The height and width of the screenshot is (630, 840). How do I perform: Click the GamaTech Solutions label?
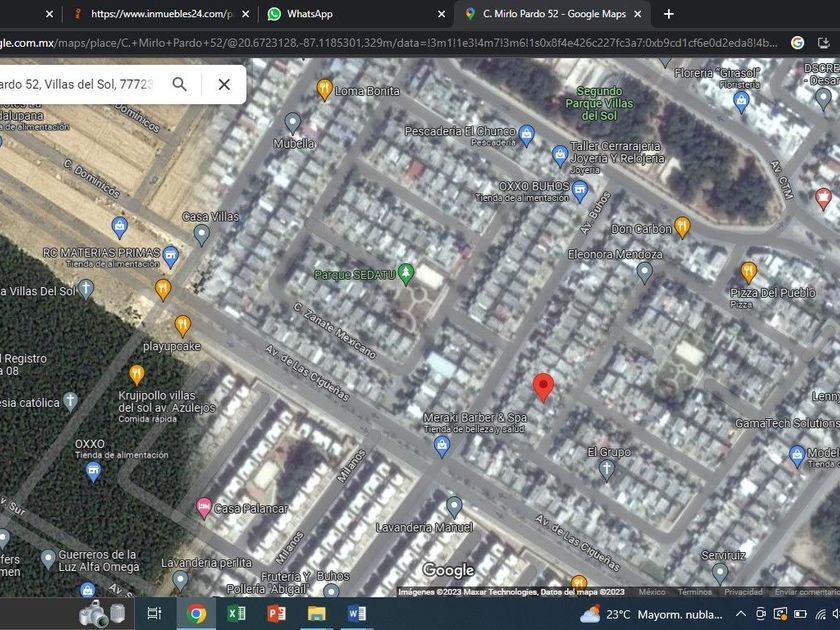point(787,423)
